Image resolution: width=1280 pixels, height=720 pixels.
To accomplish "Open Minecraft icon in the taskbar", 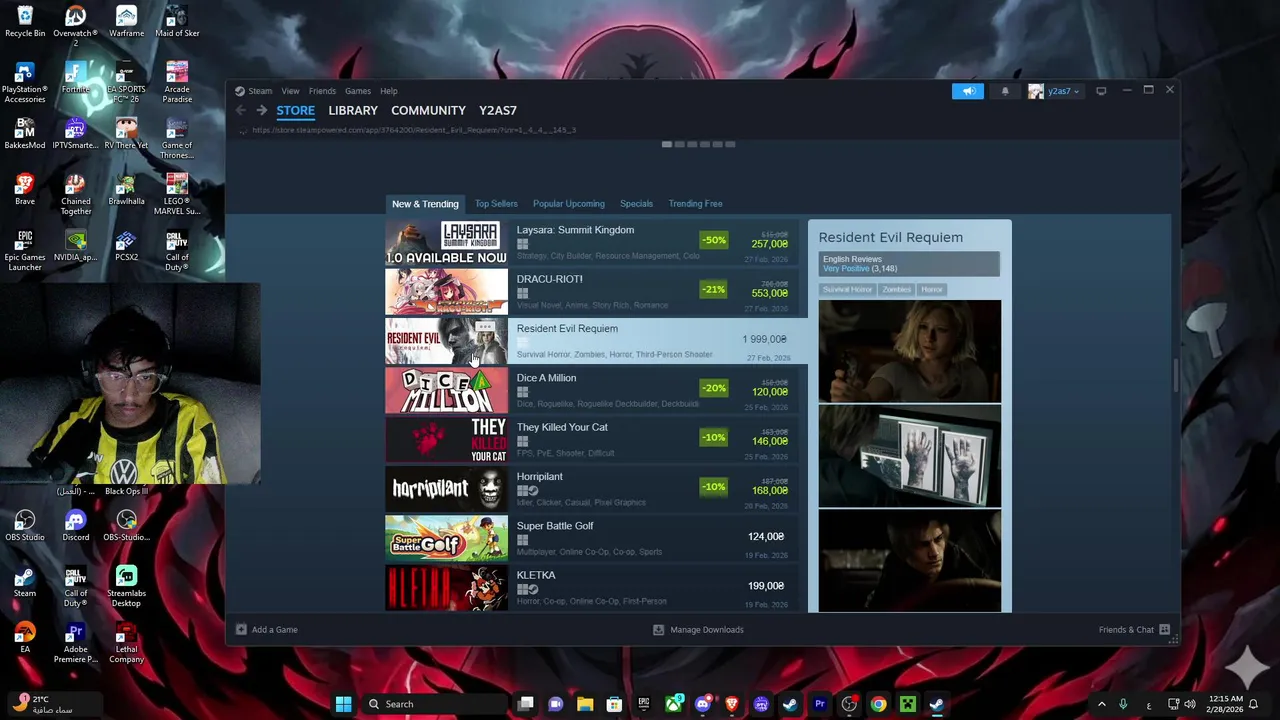I will [907, 704].
